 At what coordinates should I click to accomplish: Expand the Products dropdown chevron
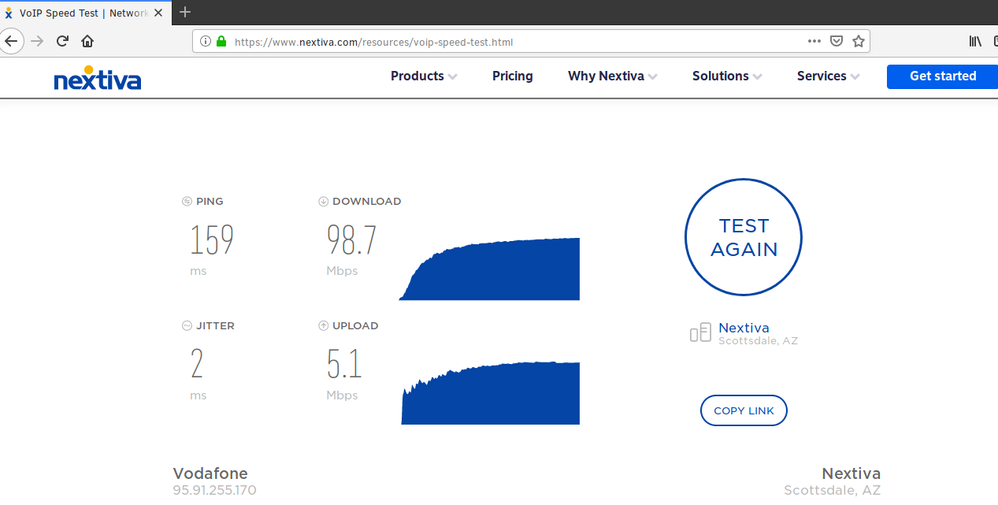pyautogui.click(x=453, y=76)
